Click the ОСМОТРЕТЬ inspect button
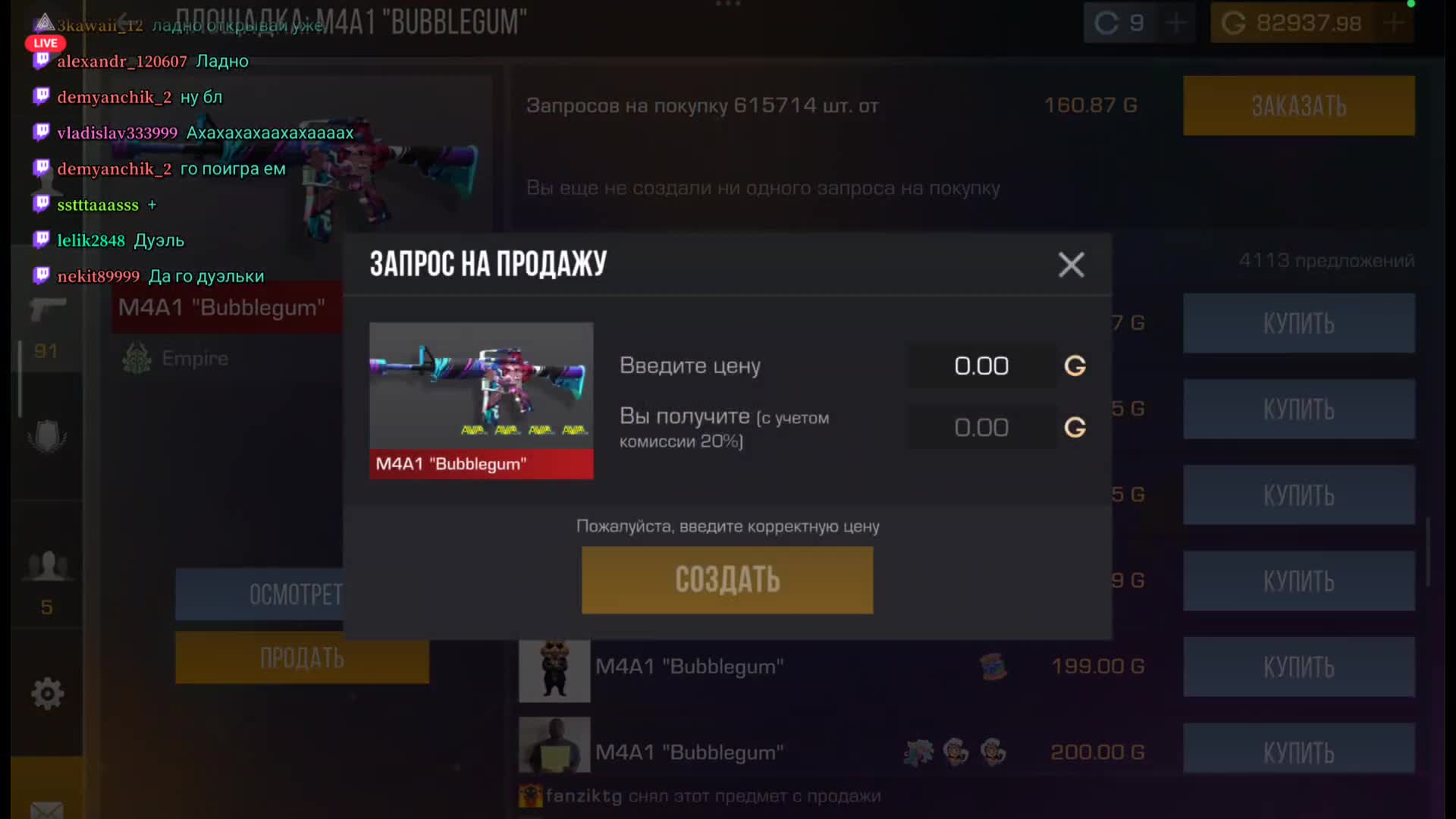This screenshot has height=819, width=1456. [x=259, y=595]
